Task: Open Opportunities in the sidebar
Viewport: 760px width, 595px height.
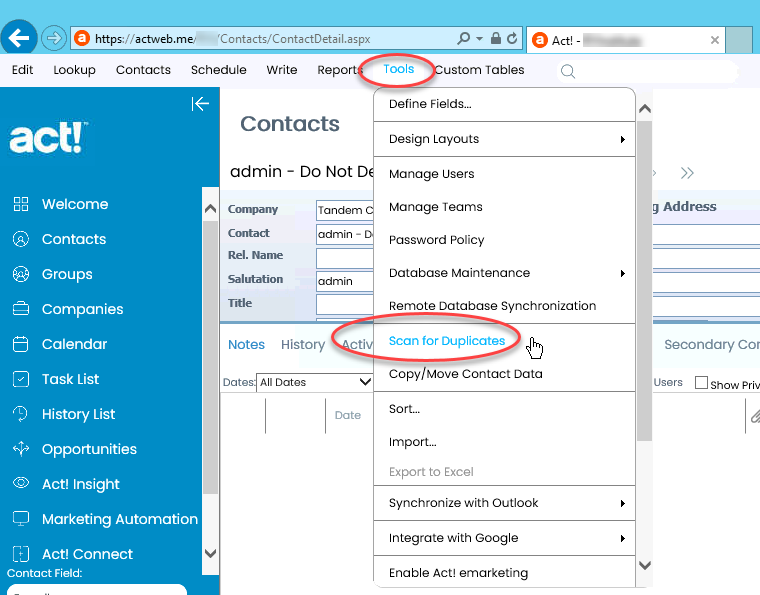Action: tap(89, 449)
